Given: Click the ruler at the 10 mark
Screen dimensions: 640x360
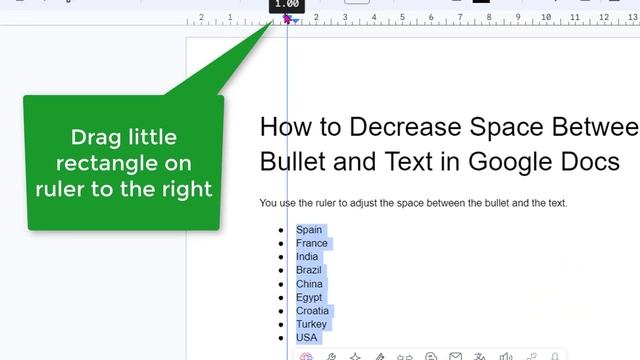Looking at the screenshot, I should tap(546, 18).
